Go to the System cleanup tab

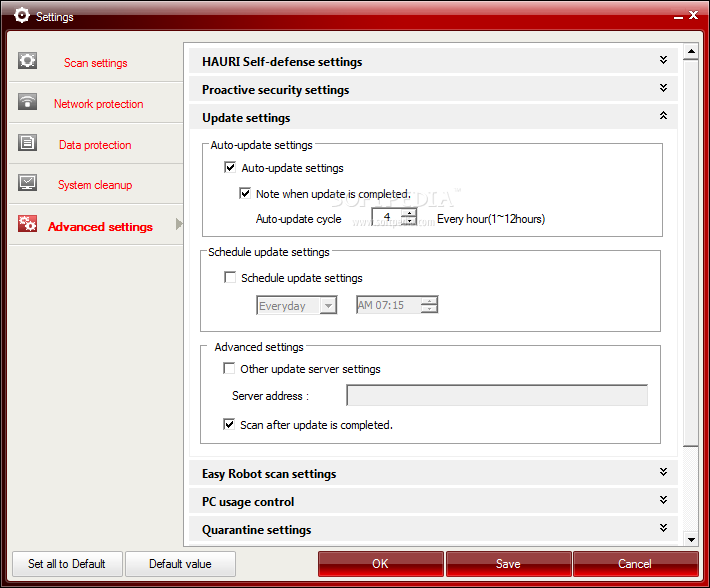tap(96, 185)
